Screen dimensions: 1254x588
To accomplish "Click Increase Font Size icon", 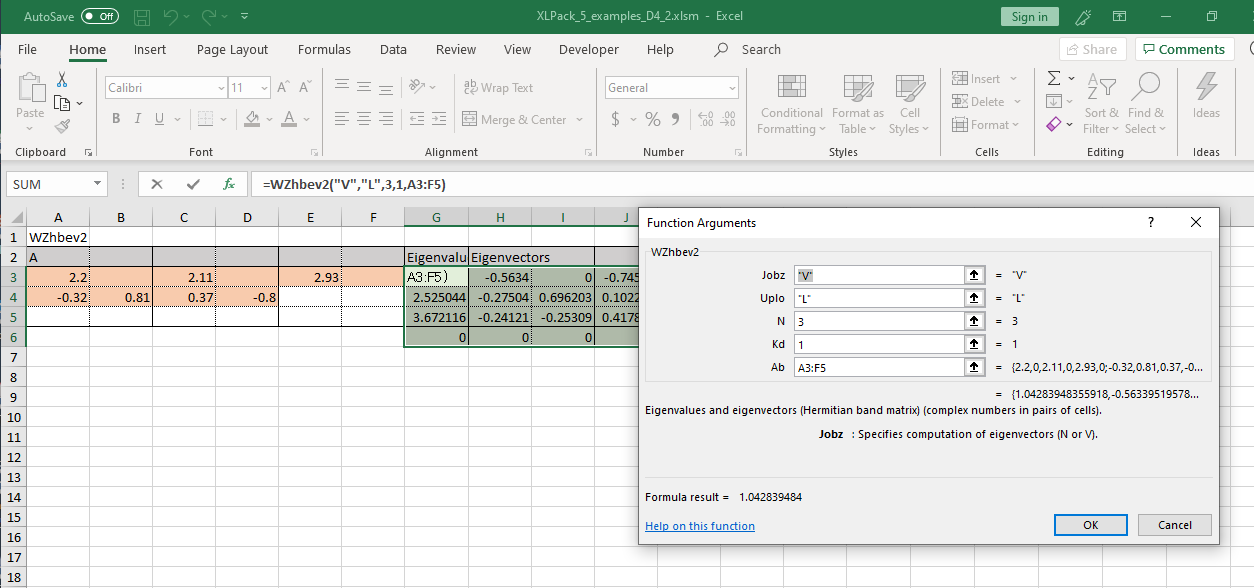I will 283,88.
